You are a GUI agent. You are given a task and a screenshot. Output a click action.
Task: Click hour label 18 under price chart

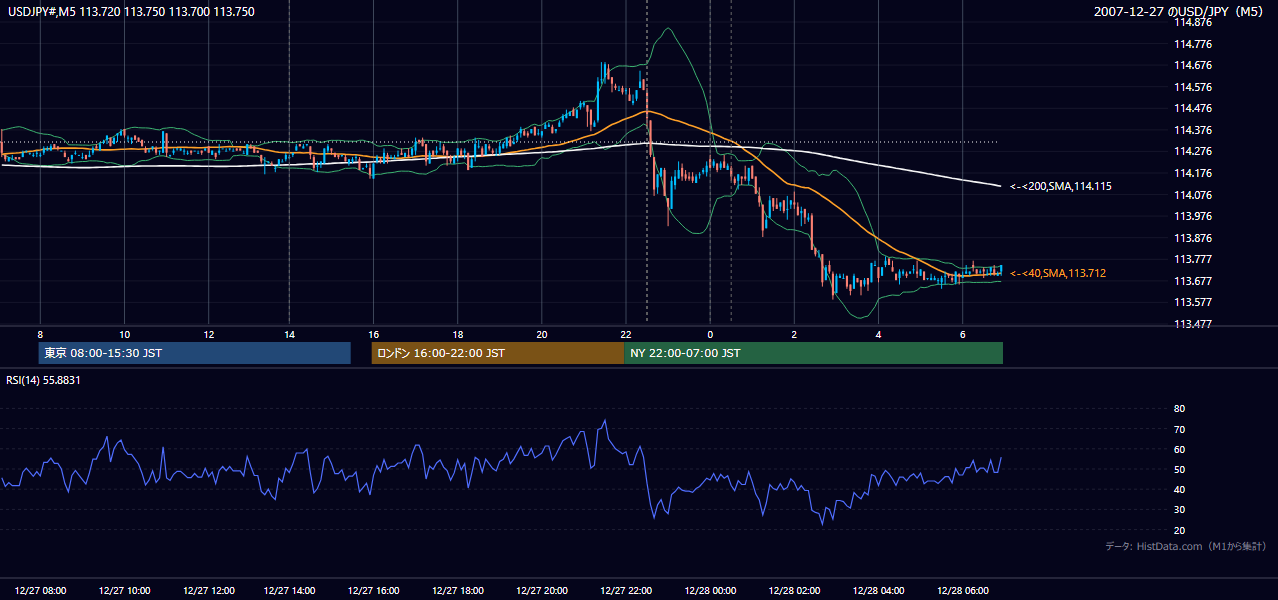457,334
